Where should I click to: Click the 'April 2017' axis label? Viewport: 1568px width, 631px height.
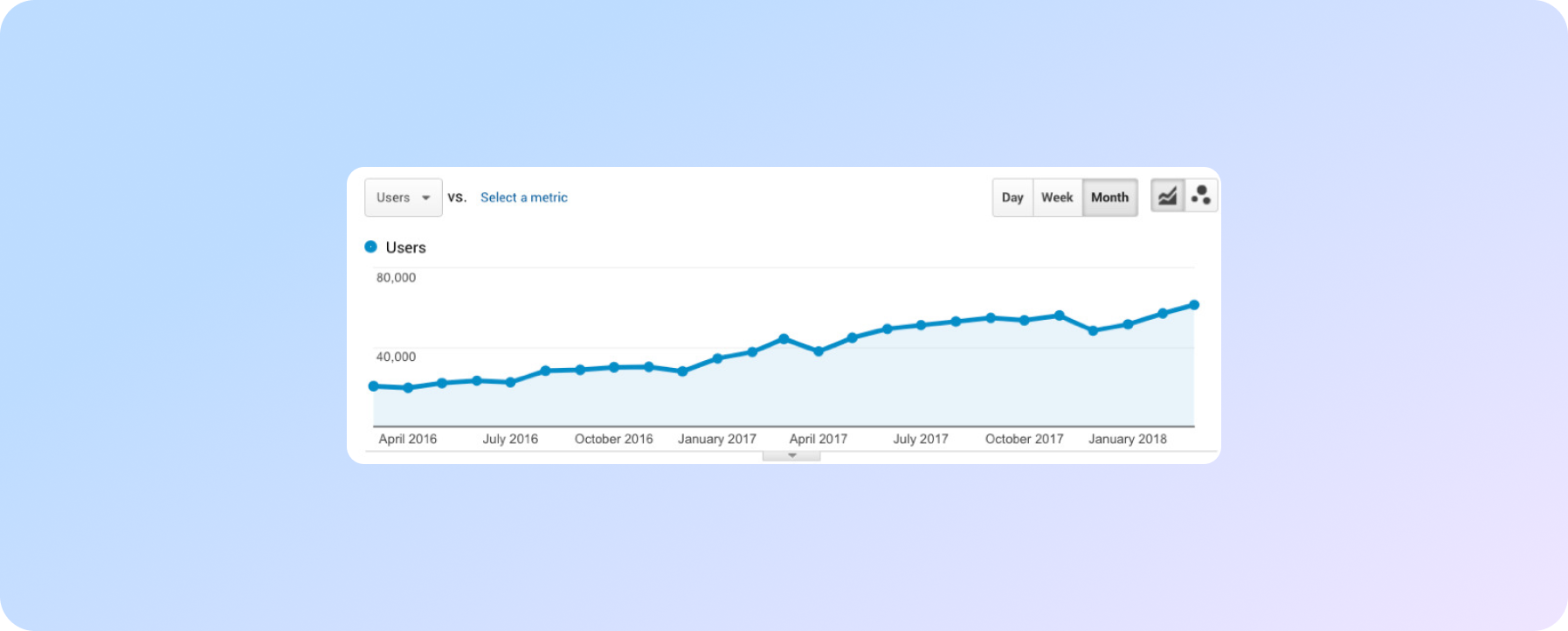819,439
